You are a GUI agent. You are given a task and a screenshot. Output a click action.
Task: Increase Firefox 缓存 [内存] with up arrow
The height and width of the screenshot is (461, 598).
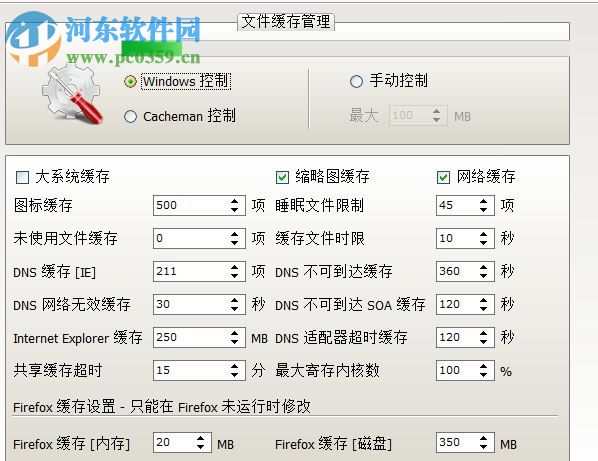[201, 438]
